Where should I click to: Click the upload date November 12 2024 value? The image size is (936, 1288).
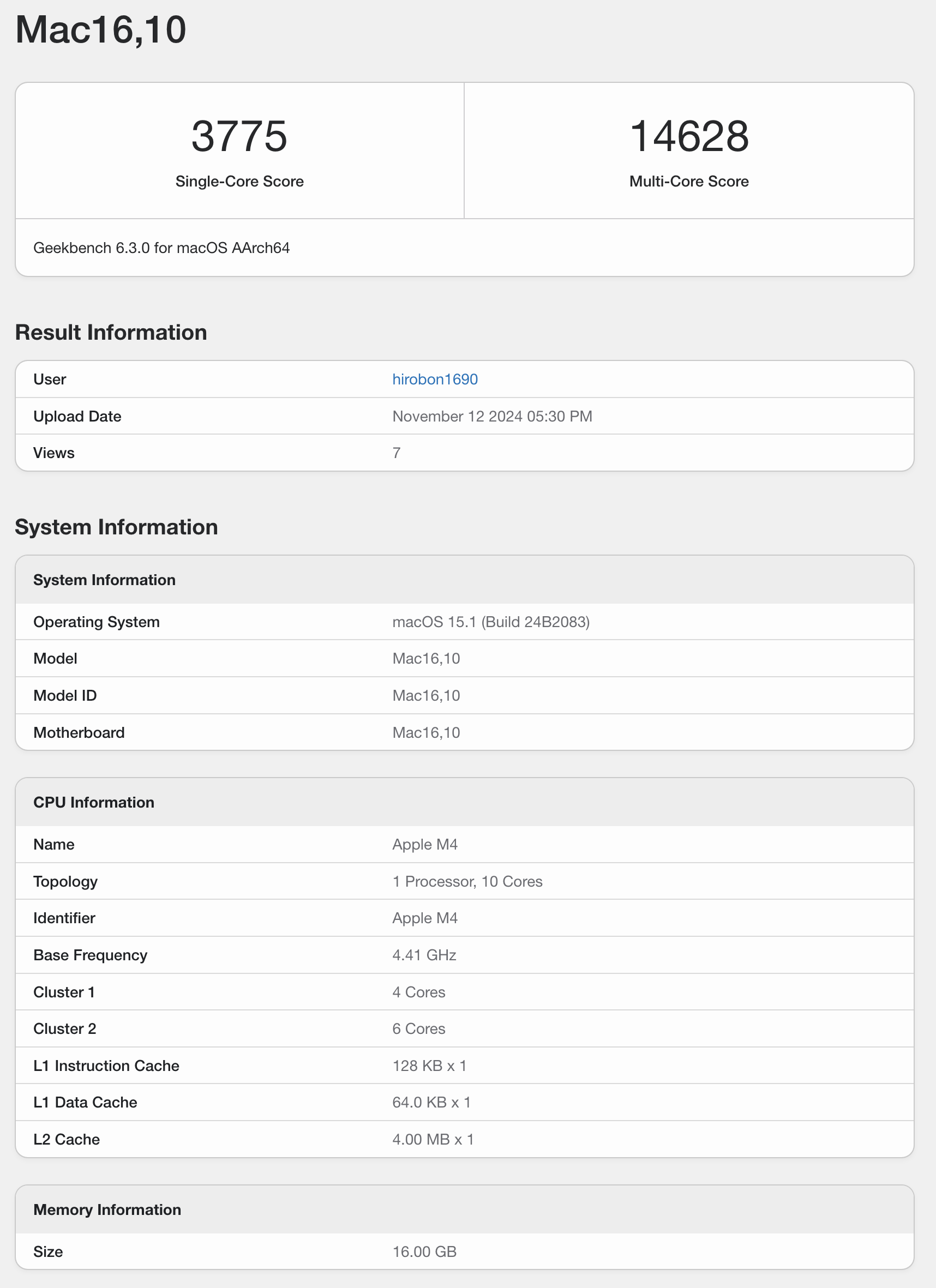pyautogui.click(x=492, y=416)
